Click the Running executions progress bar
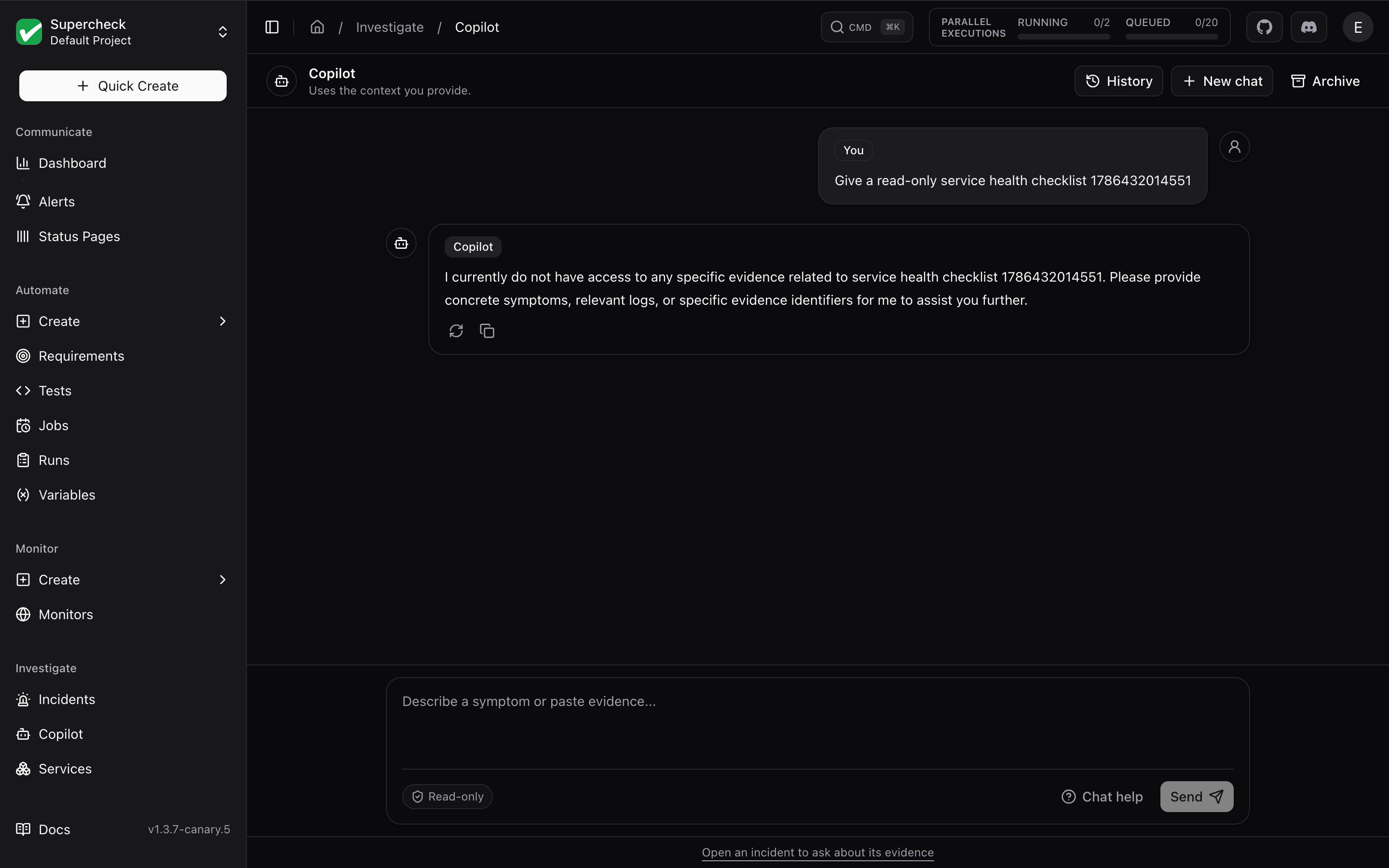Screen dimensions: 1389x868 click(1063, 37)
